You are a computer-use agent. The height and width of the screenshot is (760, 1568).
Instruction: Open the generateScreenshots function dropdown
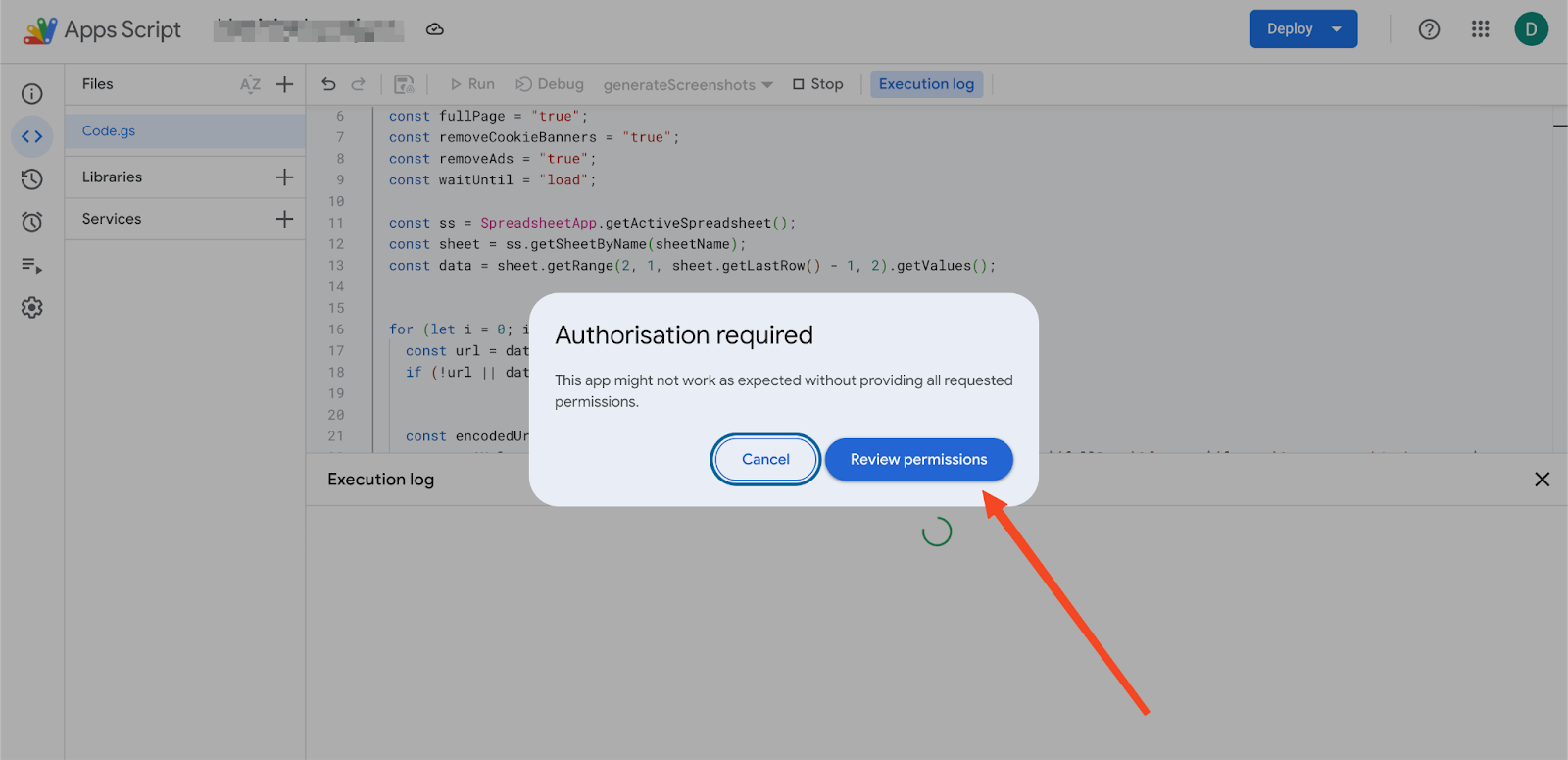[x=688, y=85]
